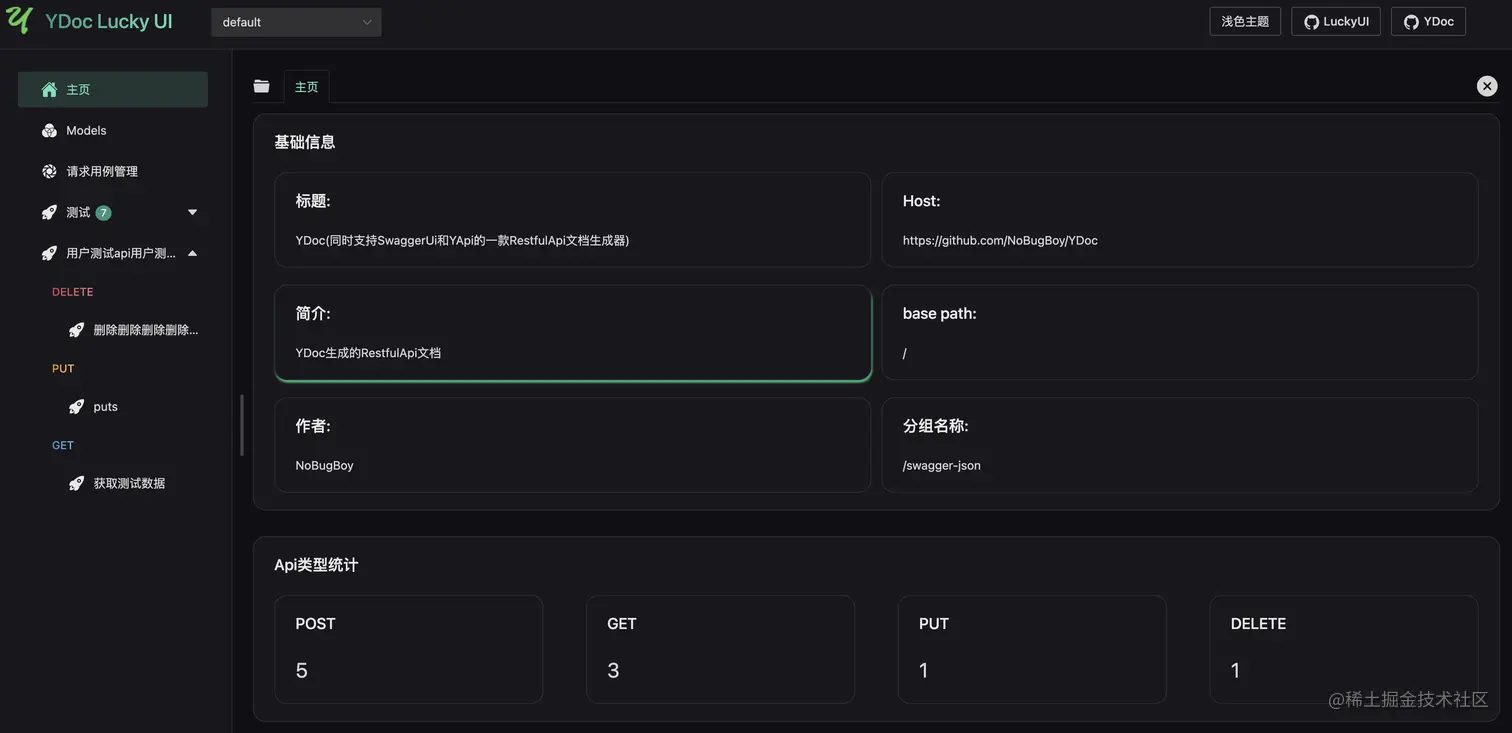The height and width of the screenshot is (733, 1512).
Task: Close all tabs with the X circle button
Action: pos(1487,86)
